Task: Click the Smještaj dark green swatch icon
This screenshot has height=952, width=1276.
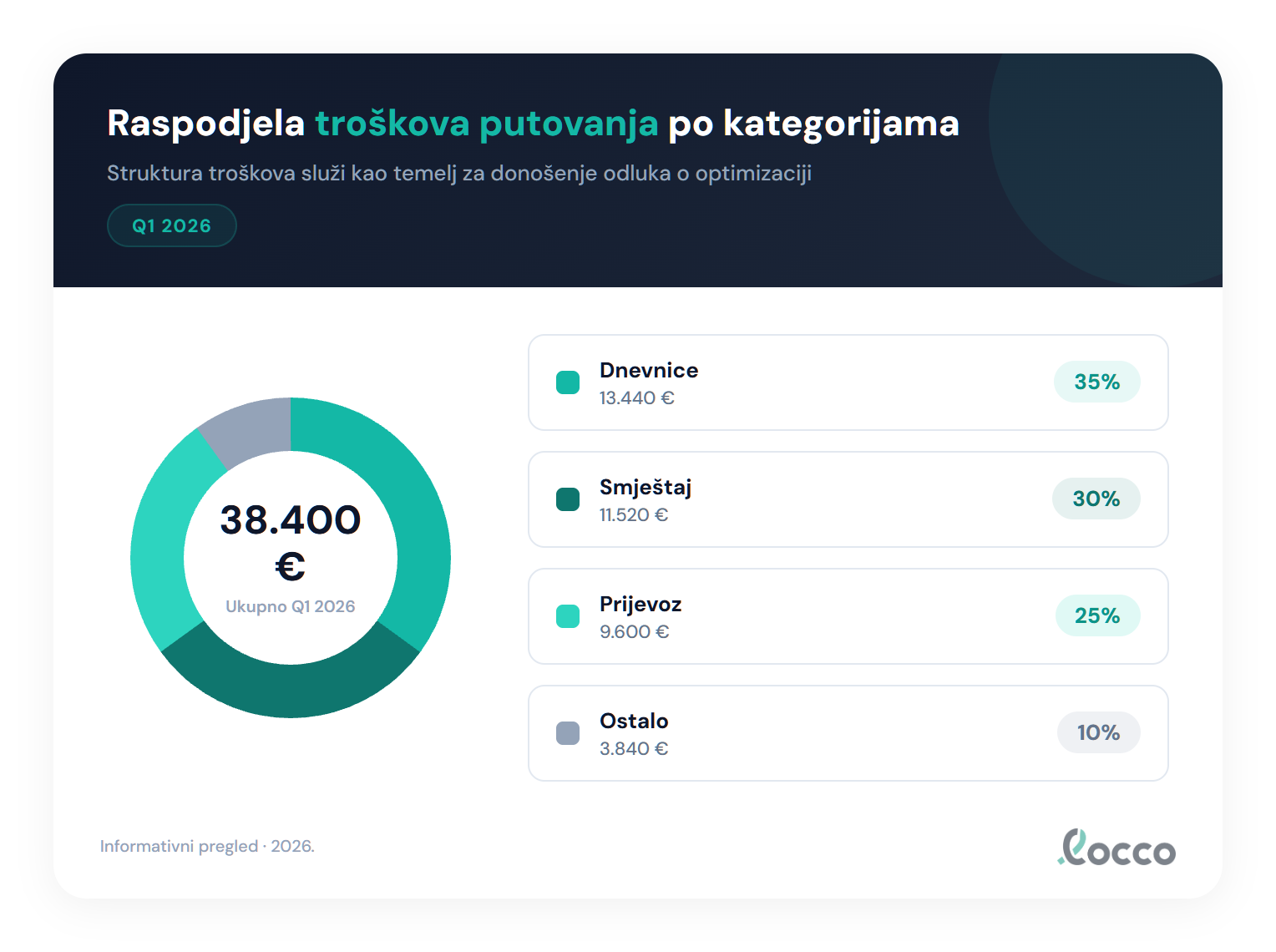Action: 567,499
